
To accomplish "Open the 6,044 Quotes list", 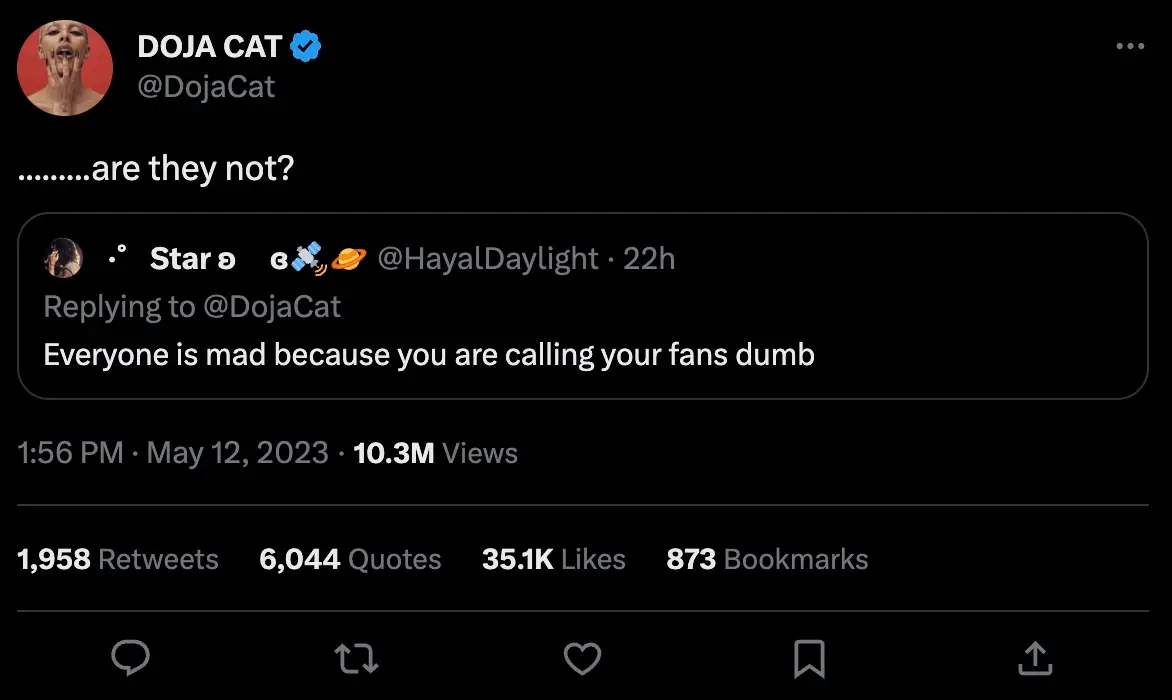I will point(350,559).
